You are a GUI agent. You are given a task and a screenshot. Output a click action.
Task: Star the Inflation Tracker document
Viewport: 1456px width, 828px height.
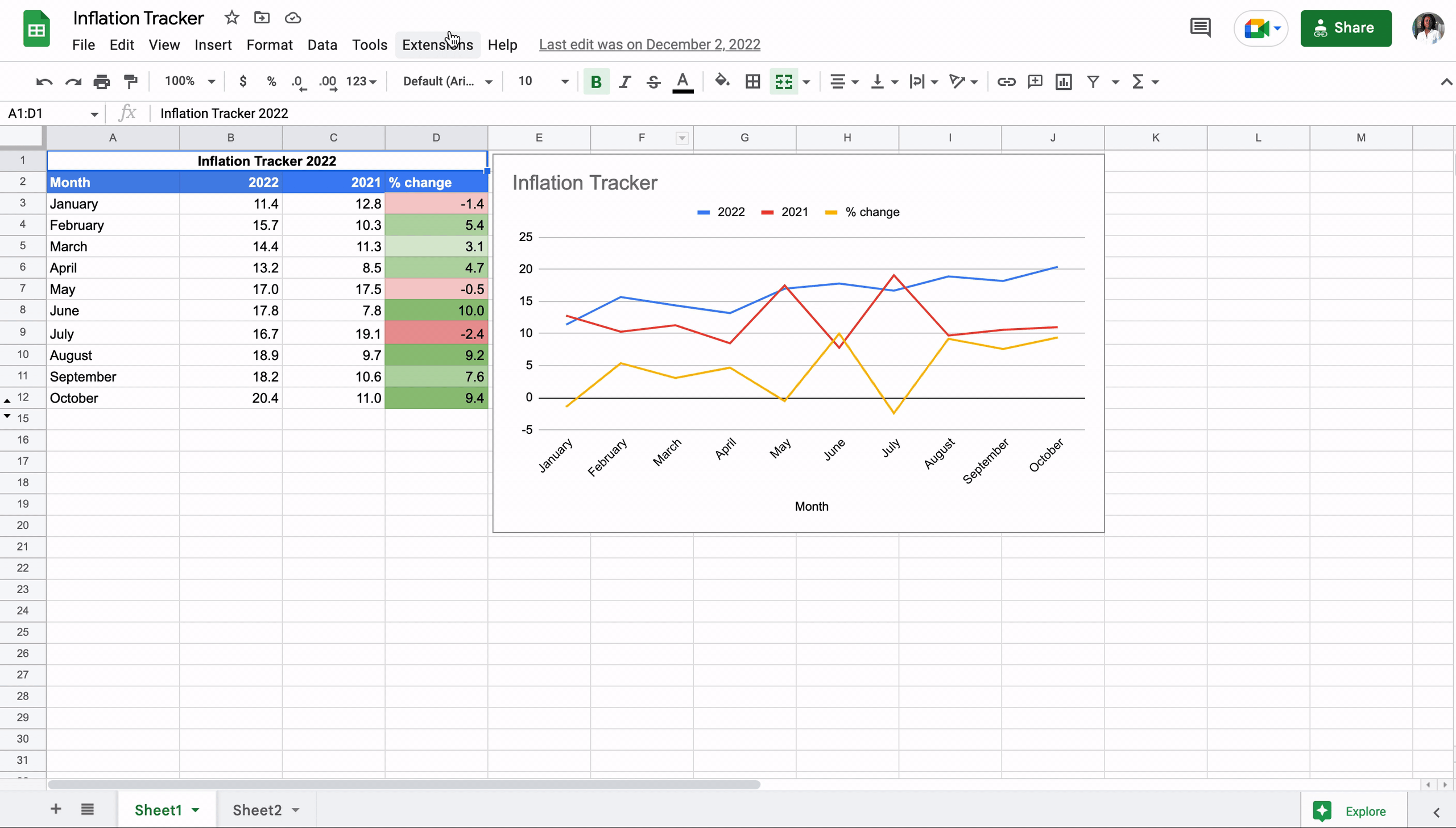(x=231, y=18)
